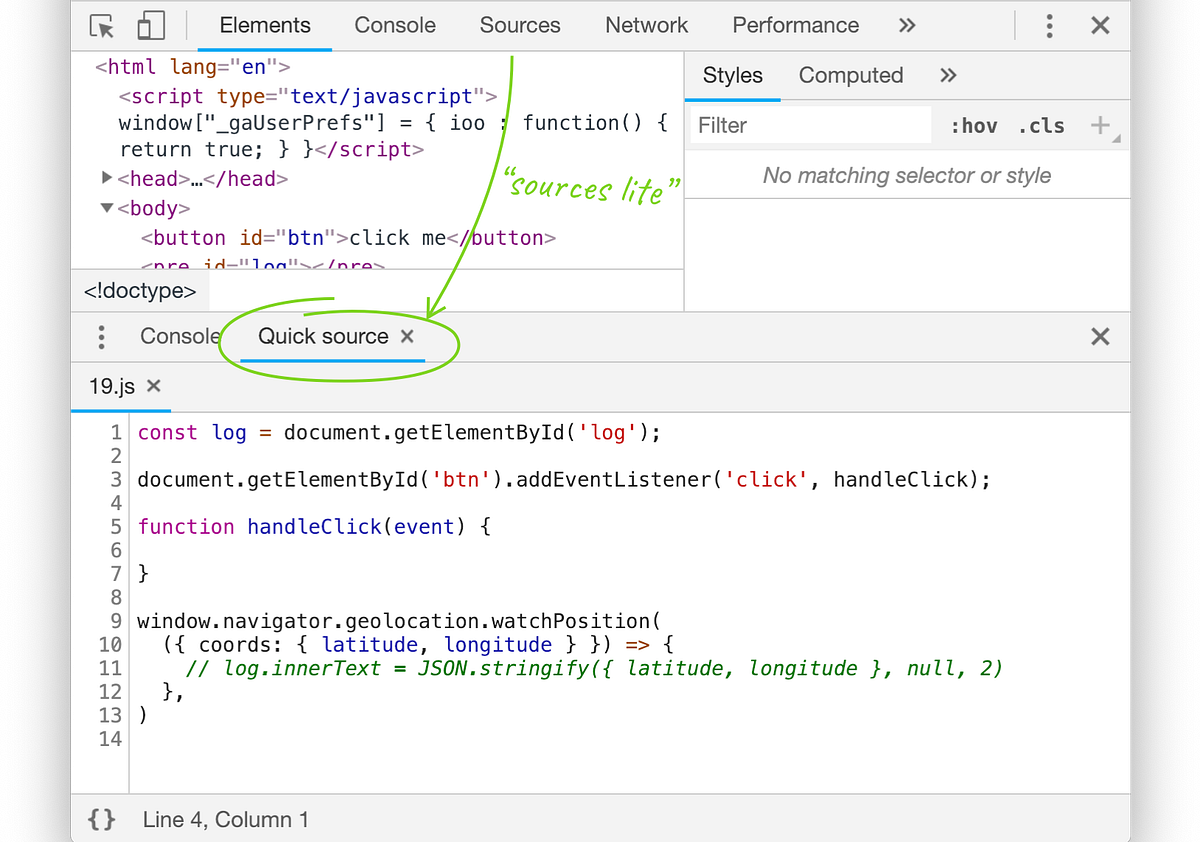The image size is (1200, 842).
Task: Select the button id="btn" element line
Action: click(348, 238)
